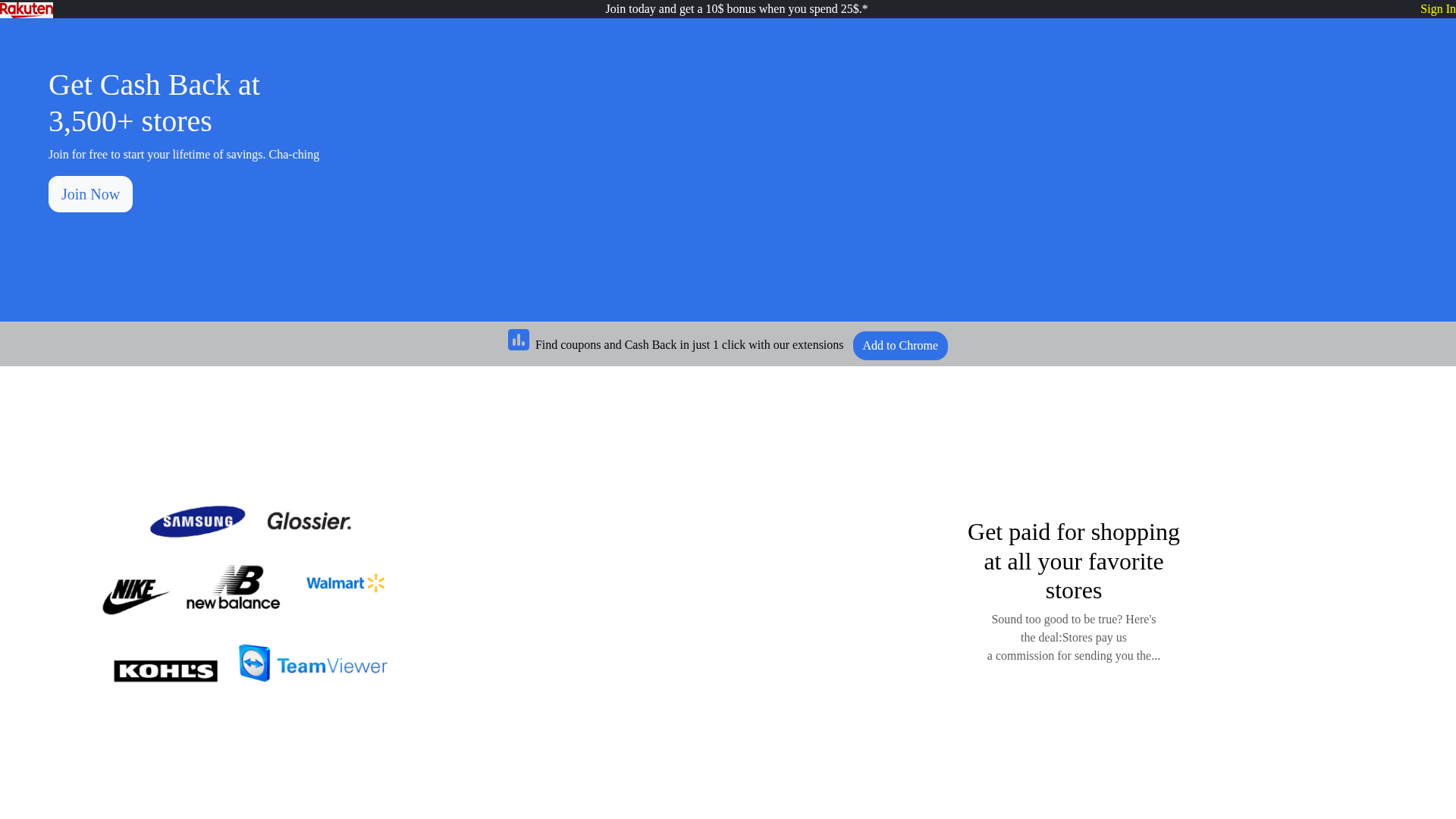Image resolution: width=1456 pixels, height=819 pixels.
Task: Click 'Get paid for shopping' heading
Action: (x=1074, y=561)
